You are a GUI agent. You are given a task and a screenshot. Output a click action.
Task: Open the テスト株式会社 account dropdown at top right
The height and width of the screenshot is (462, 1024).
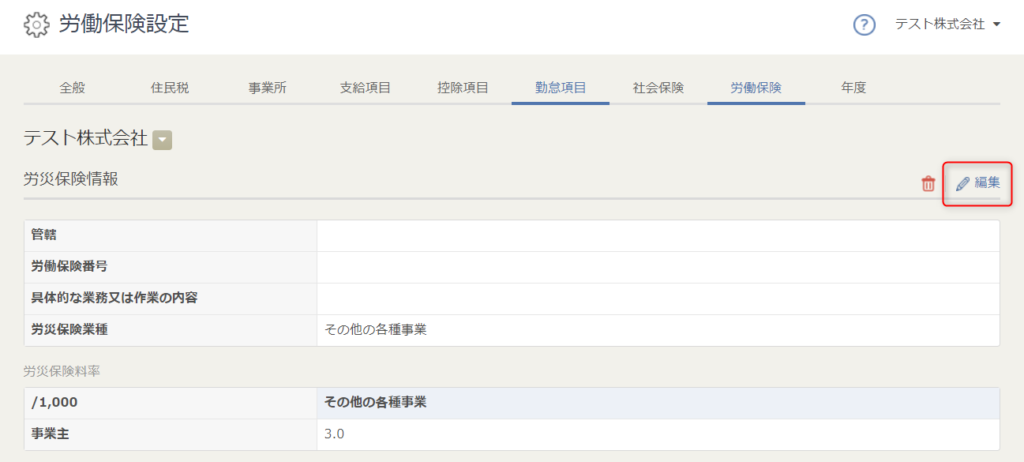pos(948,25)
